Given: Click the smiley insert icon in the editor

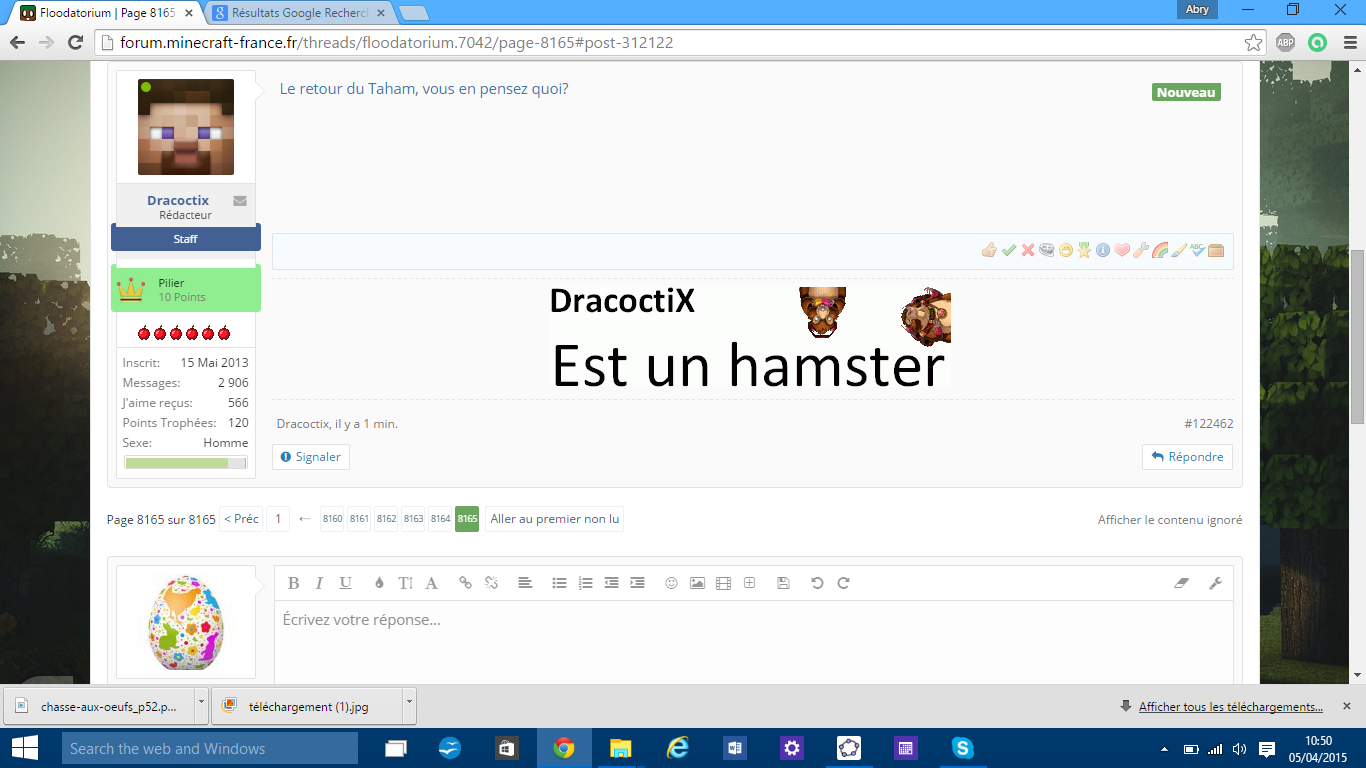Looking at the screenshot, I should pos(672,583).
